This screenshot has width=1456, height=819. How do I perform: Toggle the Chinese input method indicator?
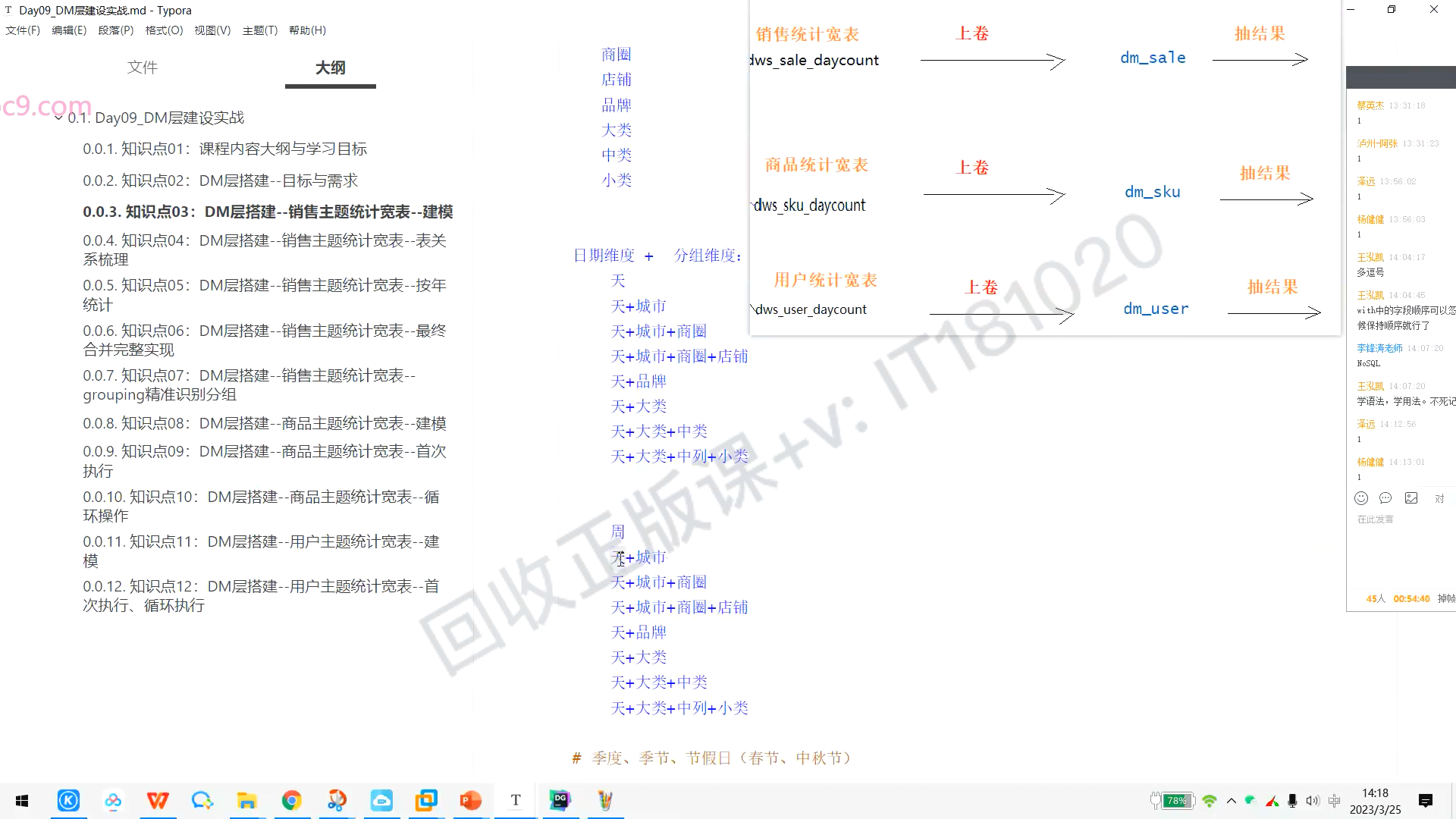click(1335, 801)
